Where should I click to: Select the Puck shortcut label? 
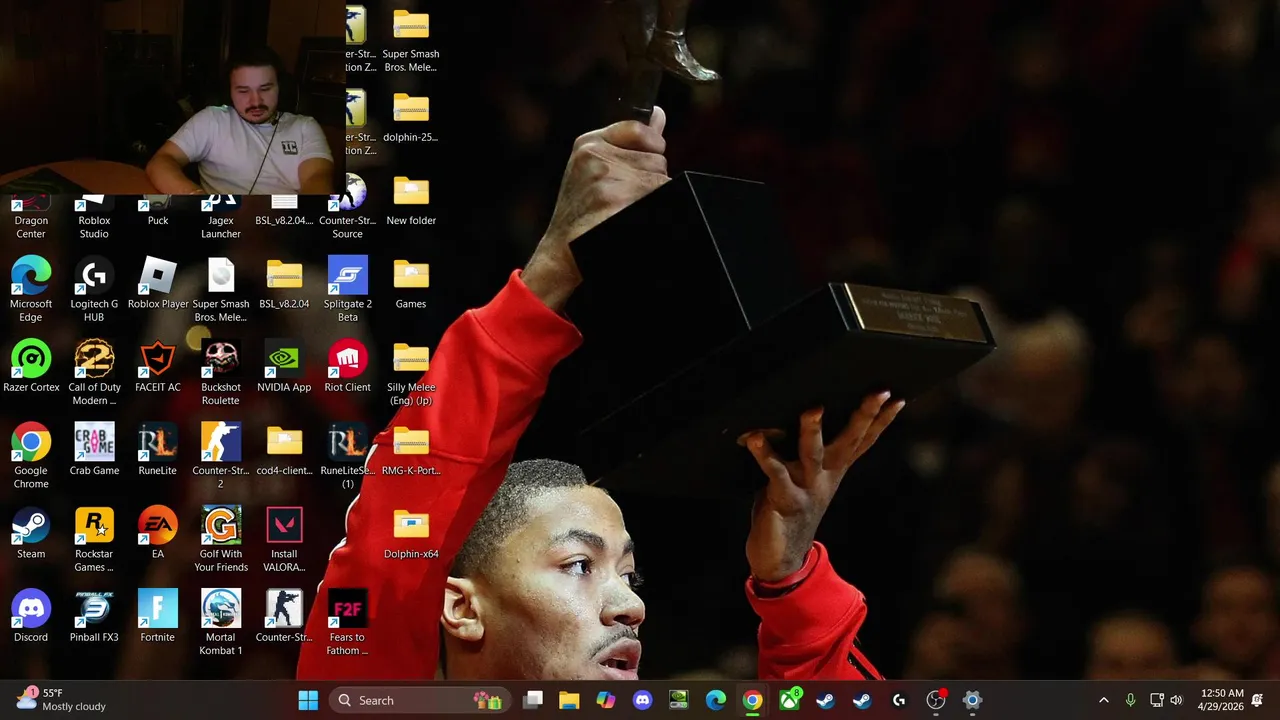[158, 221]
